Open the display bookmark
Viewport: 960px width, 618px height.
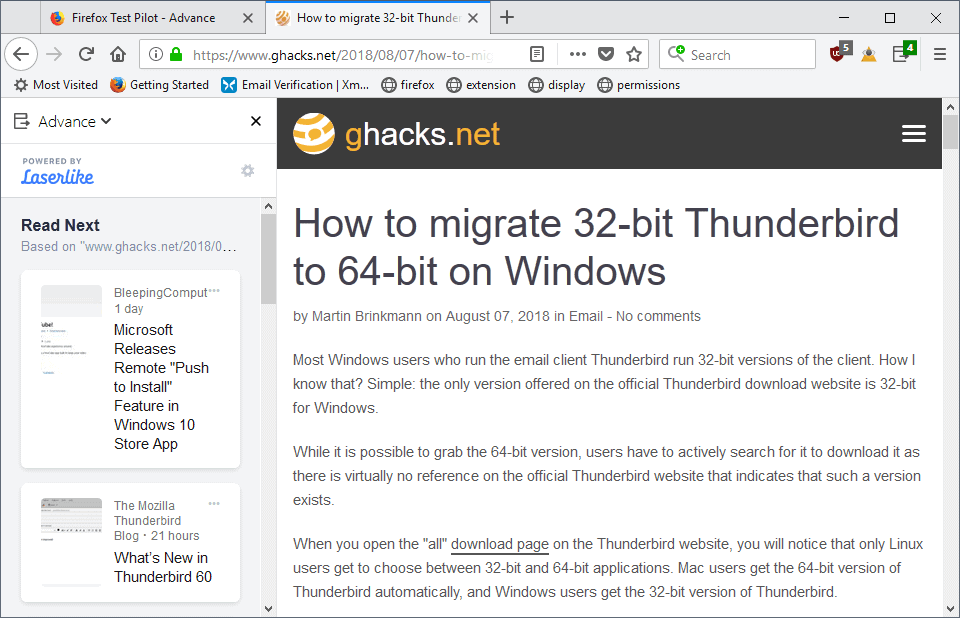[557, 85]
